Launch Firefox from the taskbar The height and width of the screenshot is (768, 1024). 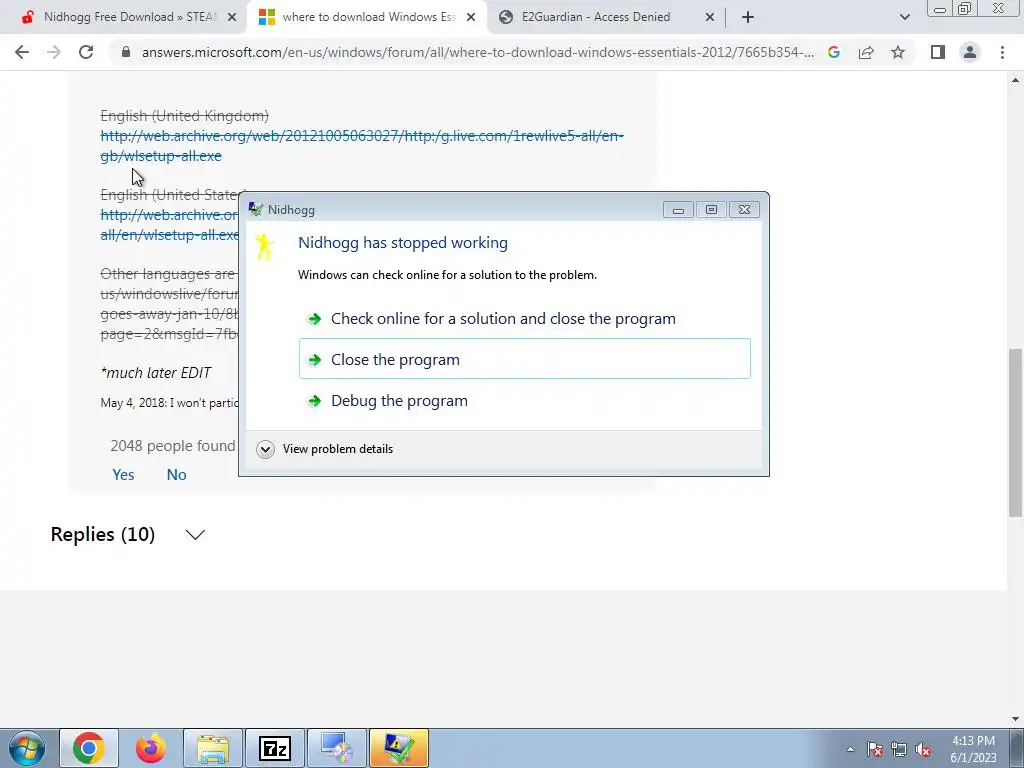[x=151, y=748]
